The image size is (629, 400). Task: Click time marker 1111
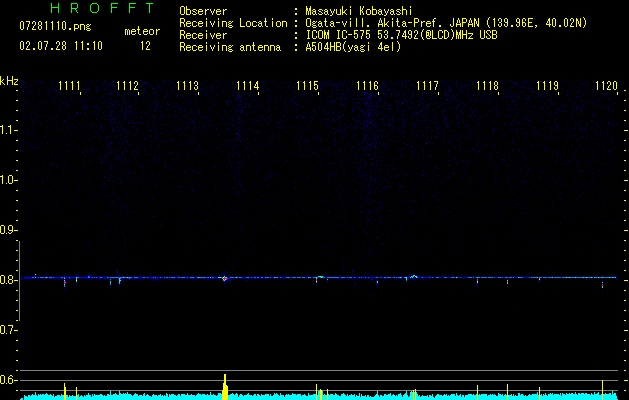click(x=69, y=86)
